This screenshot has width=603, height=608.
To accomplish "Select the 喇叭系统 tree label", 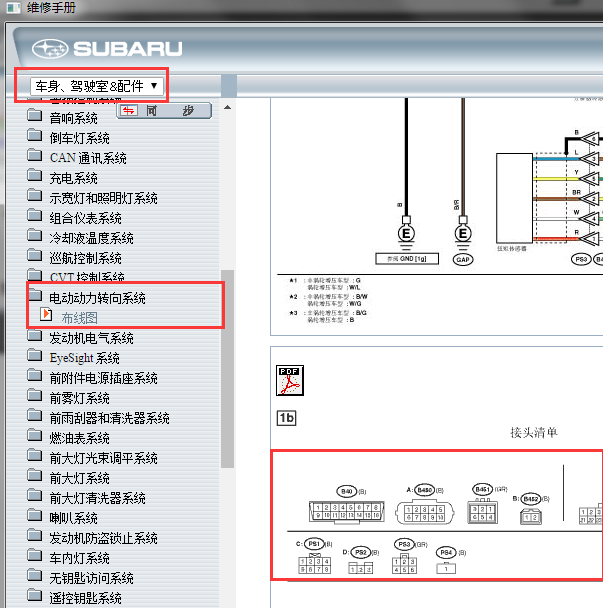I will click(74, 518).
